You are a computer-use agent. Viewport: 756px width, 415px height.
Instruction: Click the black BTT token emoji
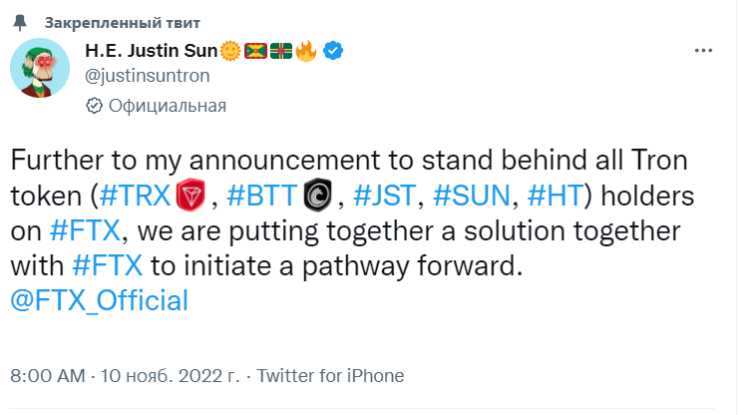[x=318, y=195]
